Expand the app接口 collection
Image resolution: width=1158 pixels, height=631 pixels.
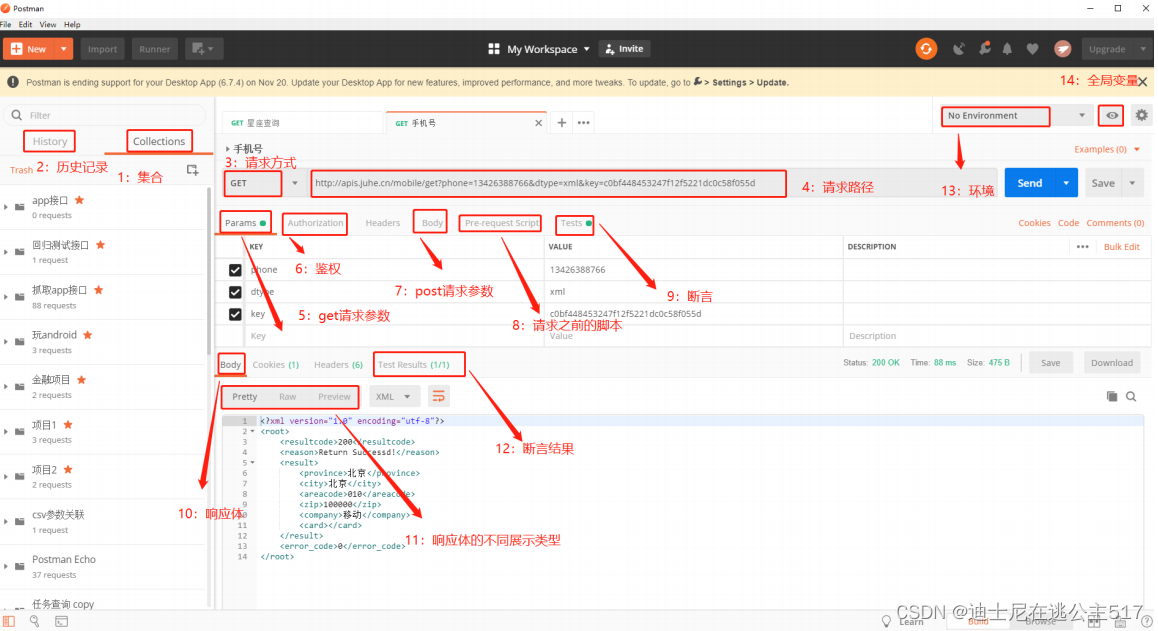click(6, 207)
